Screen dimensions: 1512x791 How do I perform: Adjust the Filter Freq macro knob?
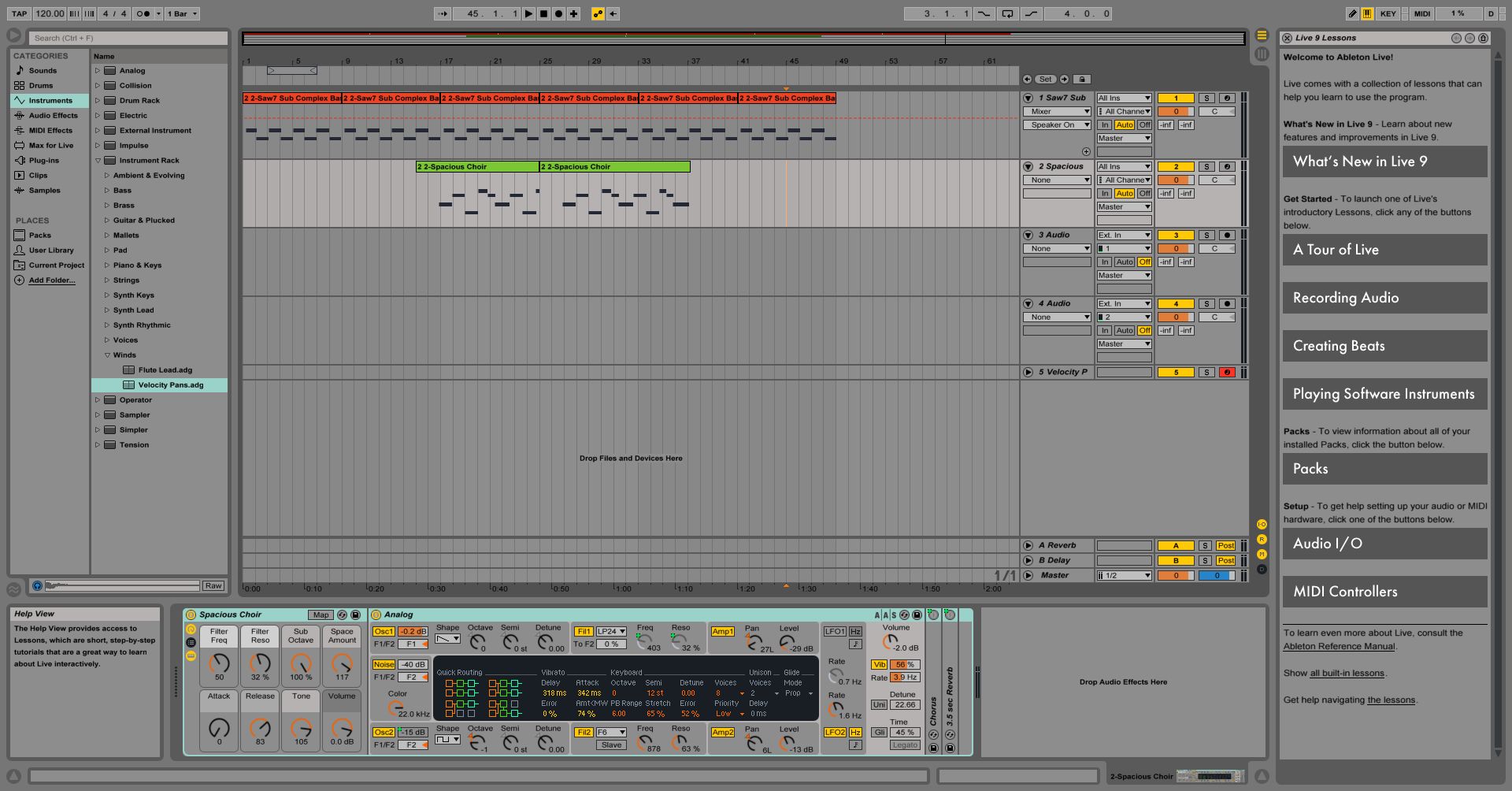pos(219,663)
